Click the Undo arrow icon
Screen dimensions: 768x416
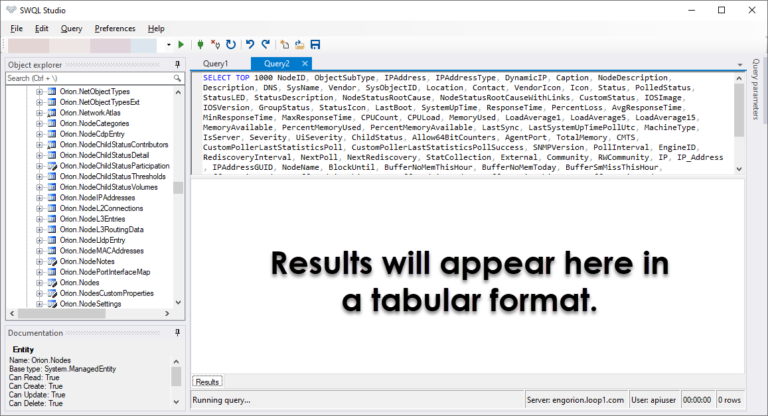250,45
